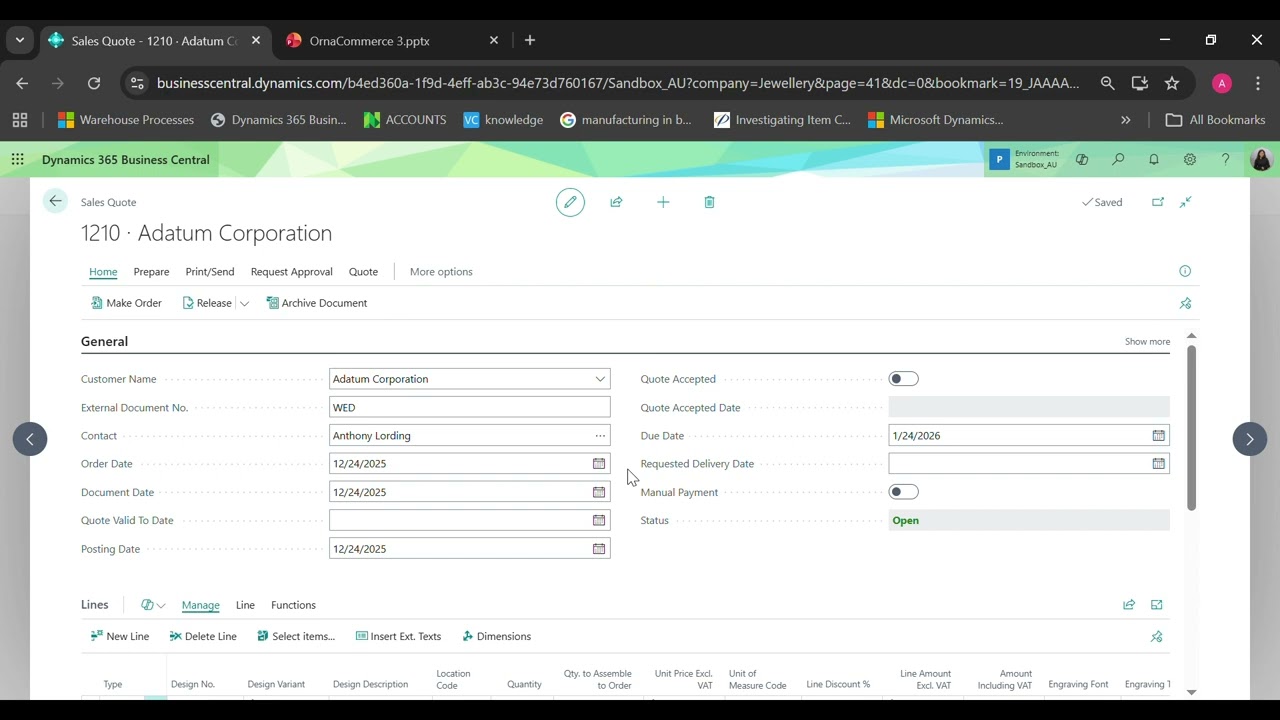Open the Lines Manage tab

[x=200, y=605]
